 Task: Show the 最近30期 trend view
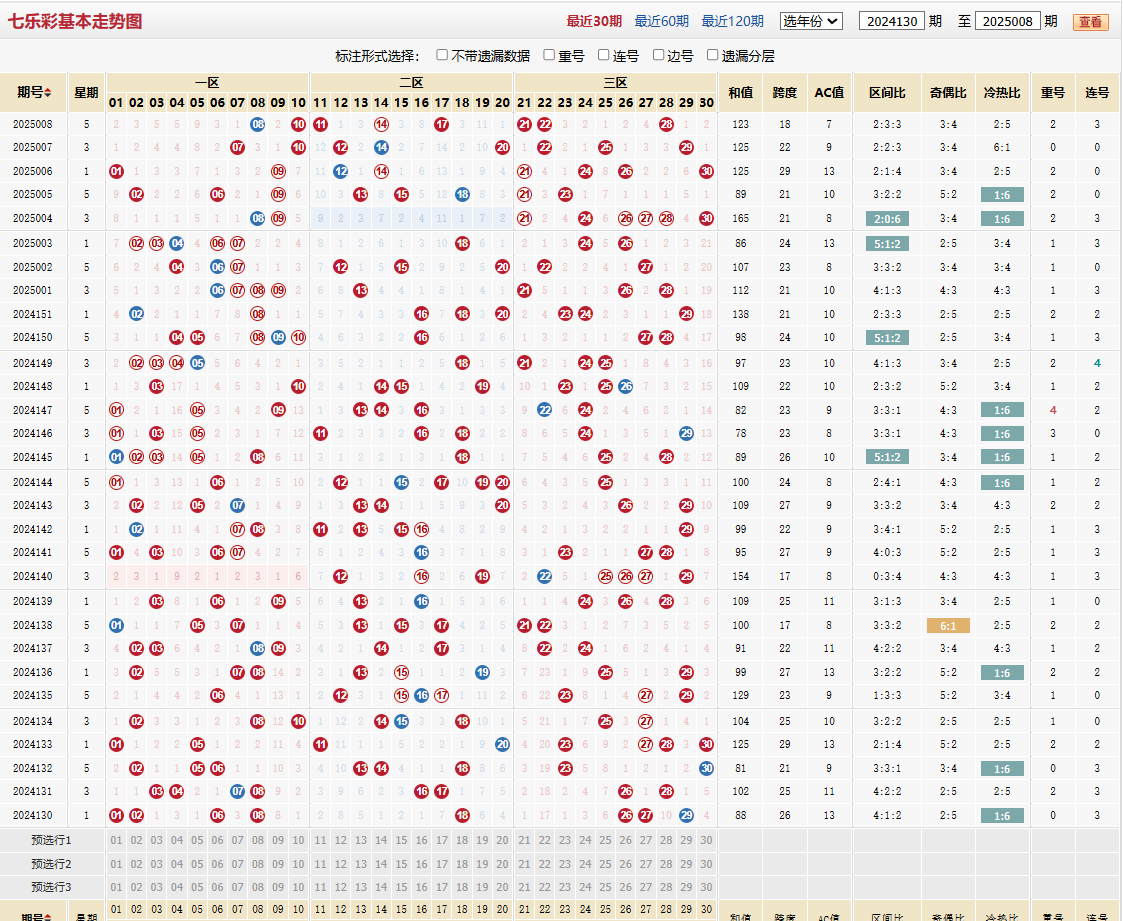pyautogui.click(x=594, y=21)
